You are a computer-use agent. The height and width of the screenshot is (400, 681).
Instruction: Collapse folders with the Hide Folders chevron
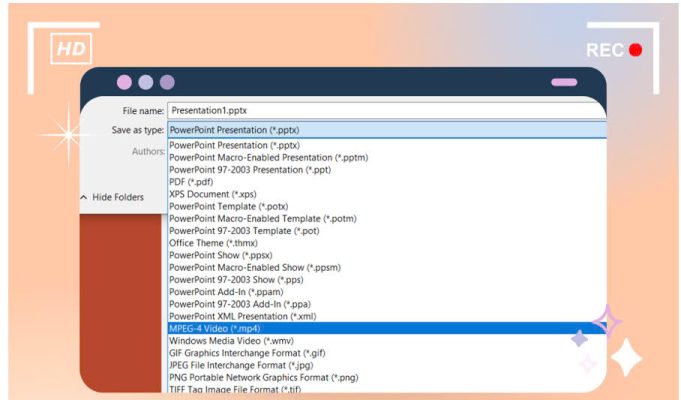pos(84,197)
